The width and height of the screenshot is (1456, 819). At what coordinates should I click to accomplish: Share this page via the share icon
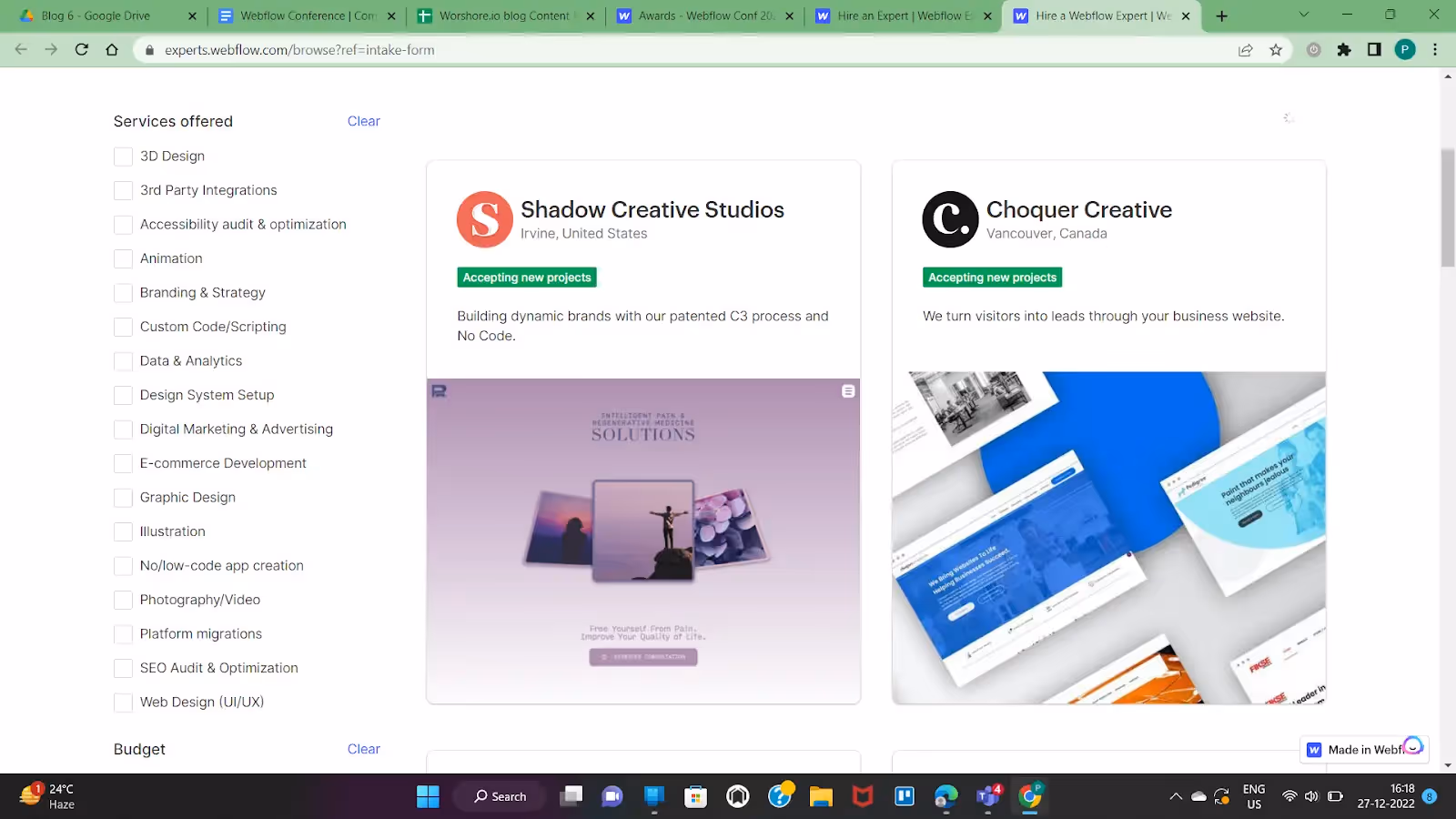point(1245,50)
